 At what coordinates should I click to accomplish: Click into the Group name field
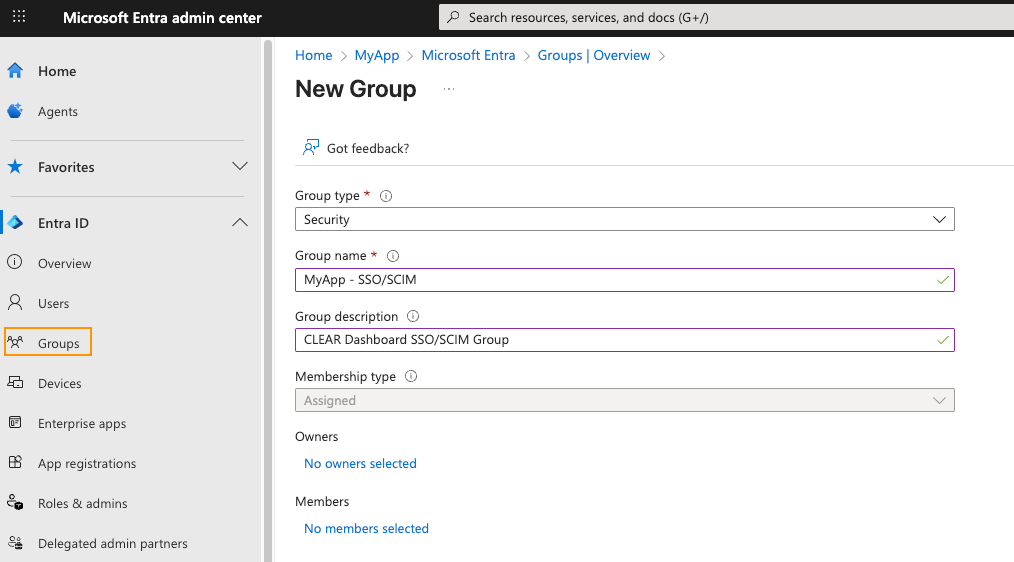point(625,280)
